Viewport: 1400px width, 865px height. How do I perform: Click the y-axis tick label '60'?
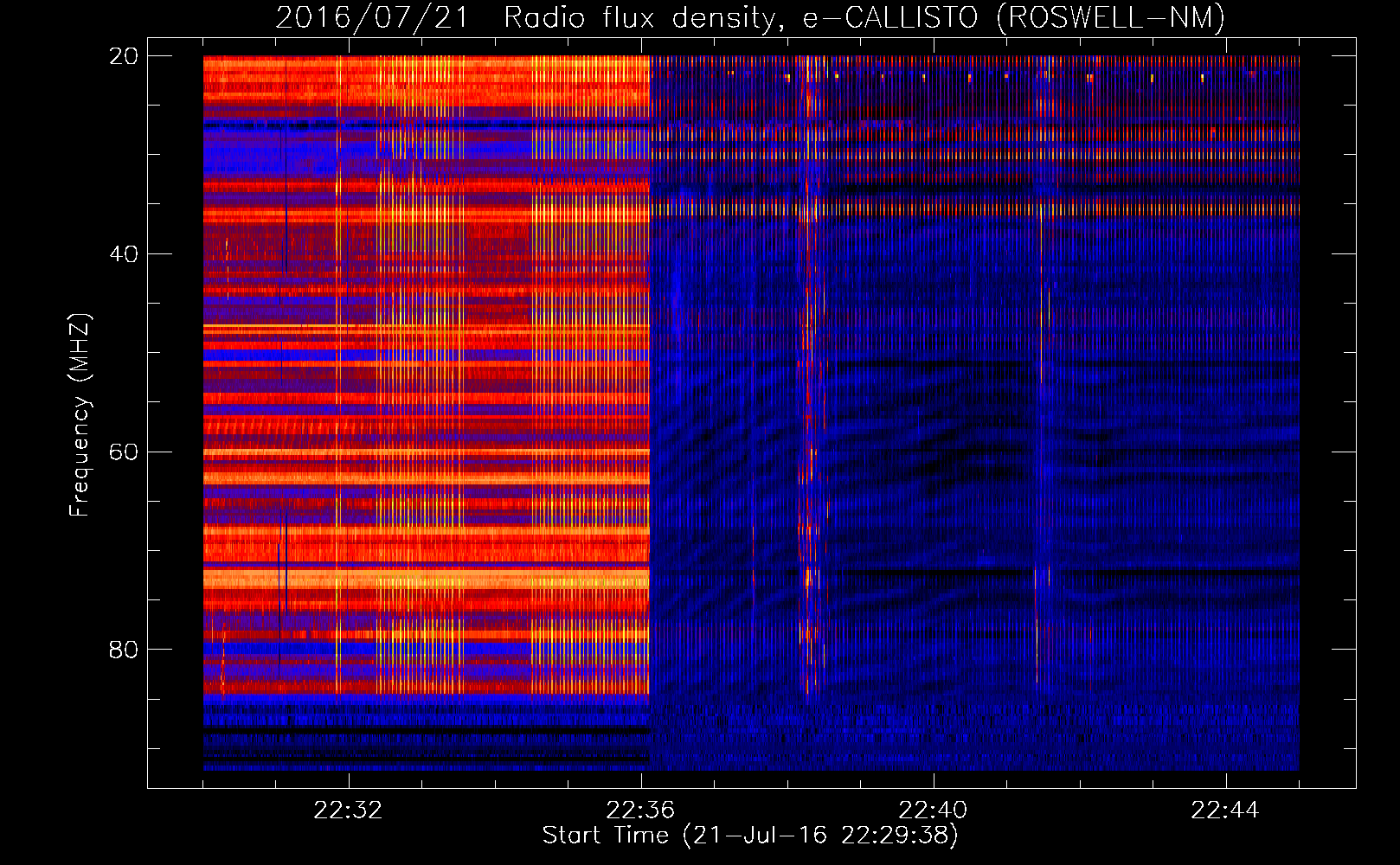point(123,452)
